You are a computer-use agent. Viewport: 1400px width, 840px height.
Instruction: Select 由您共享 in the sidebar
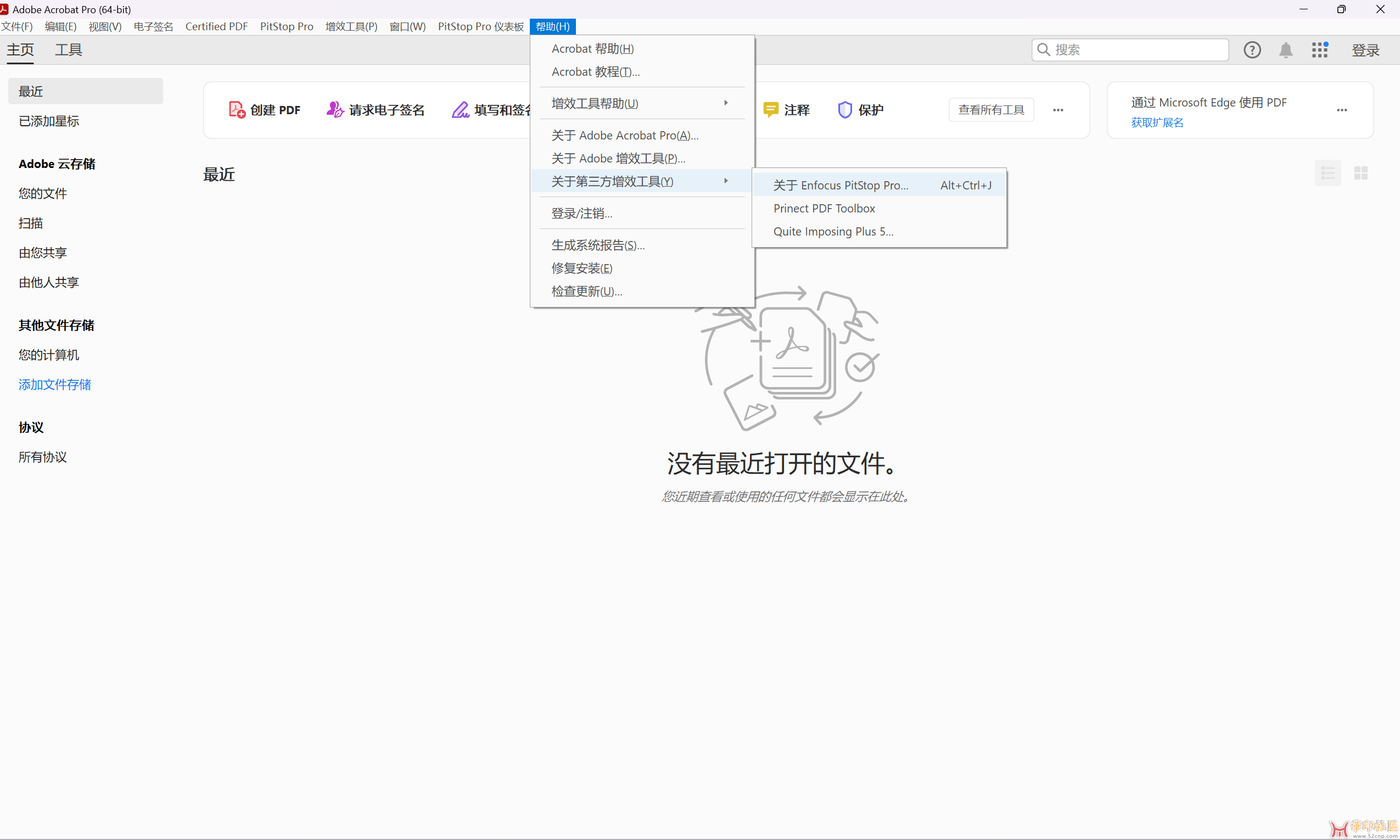(x=42, y=253)
